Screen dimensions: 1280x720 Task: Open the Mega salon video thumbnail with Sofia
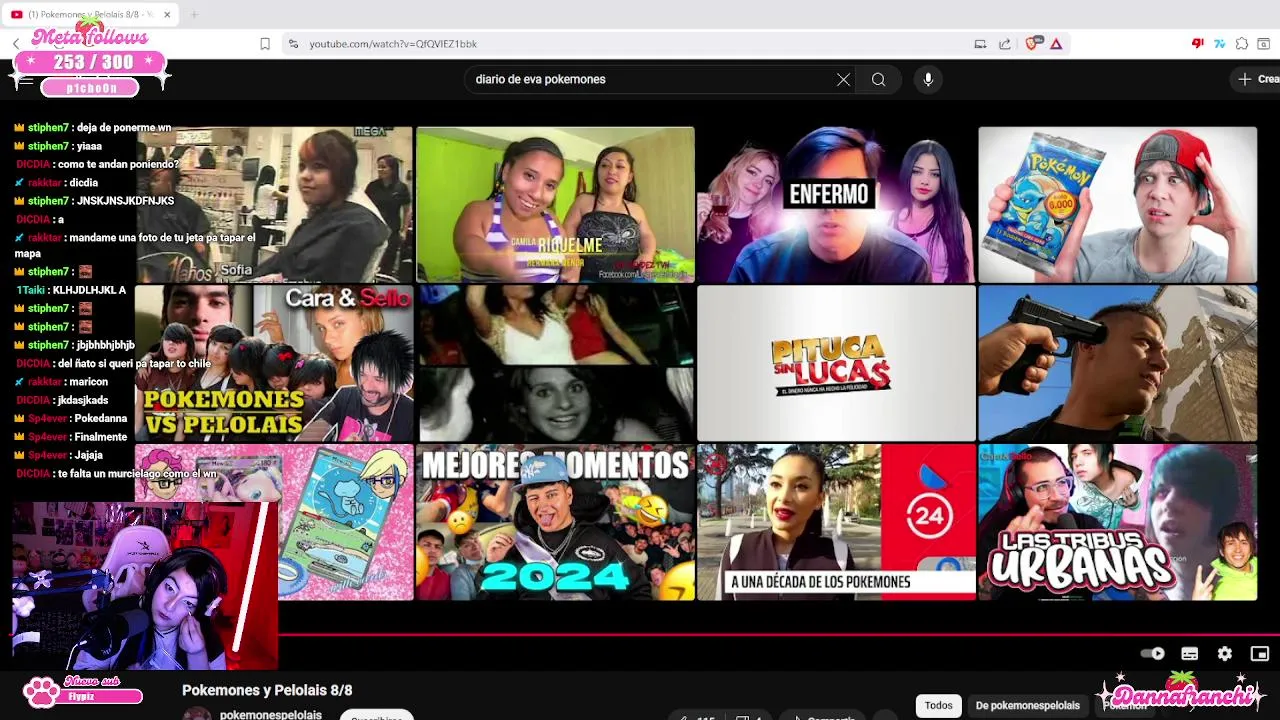coord(274,205)
